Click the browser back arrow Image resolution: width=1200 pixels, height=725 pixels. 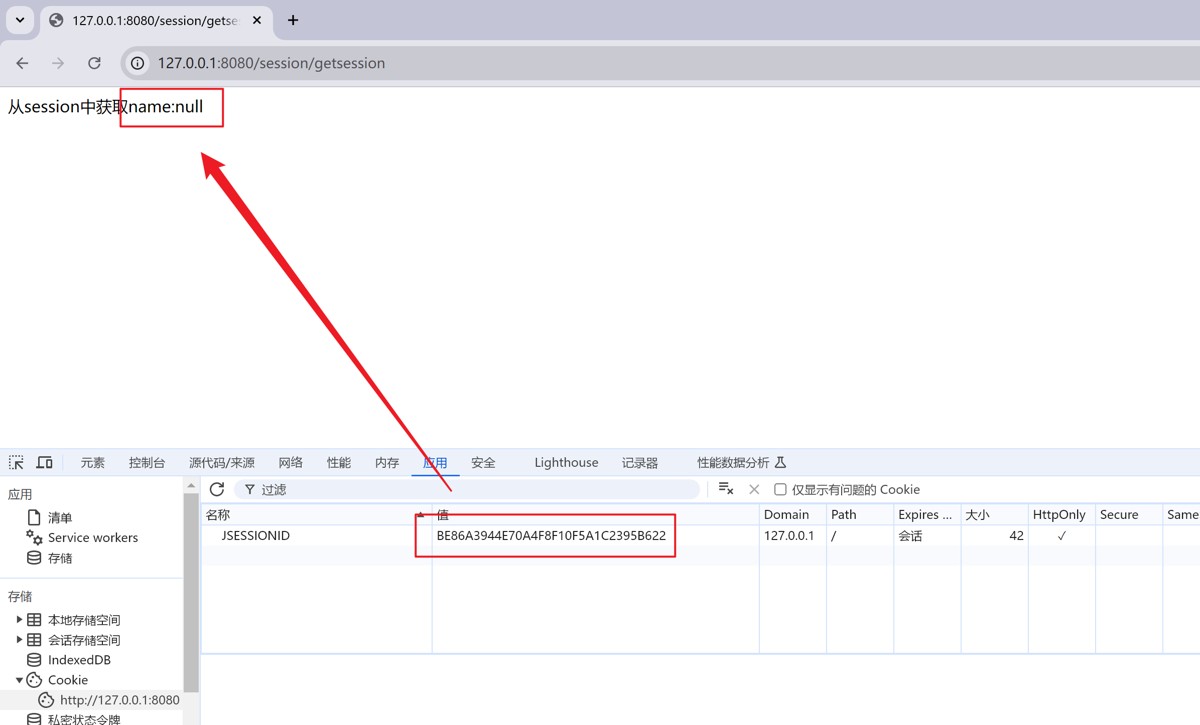coord(22,63)
